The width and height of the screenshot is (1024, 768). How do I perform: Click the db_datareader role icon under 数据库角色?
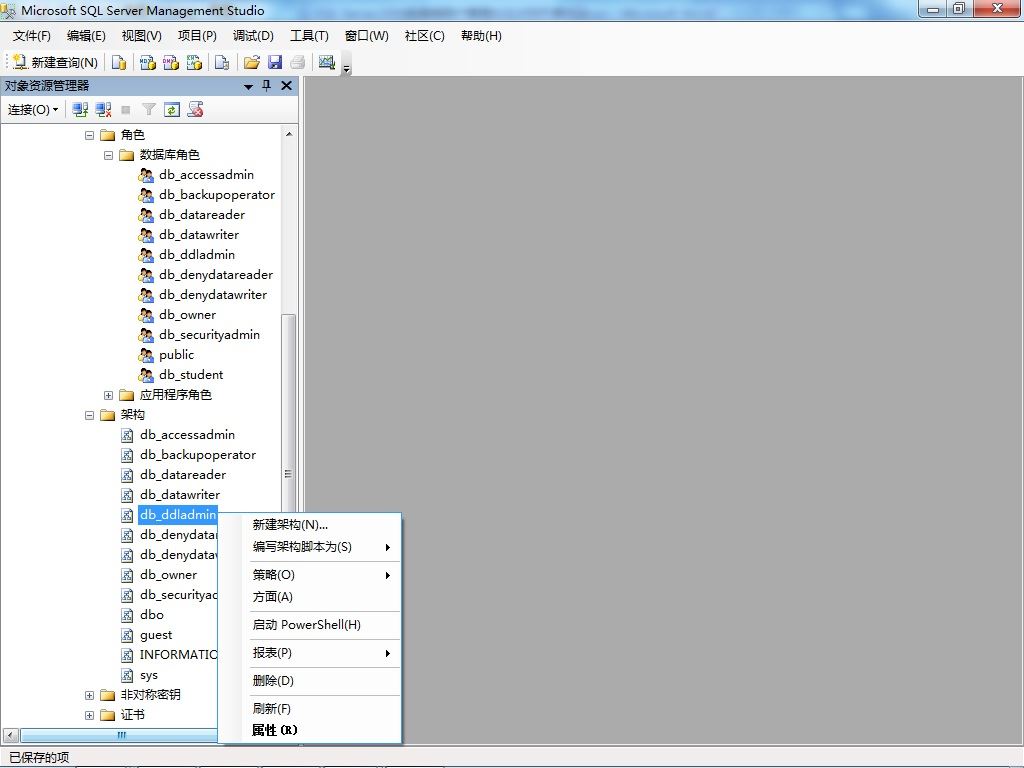pyautogui.click(x=146, y=215)
